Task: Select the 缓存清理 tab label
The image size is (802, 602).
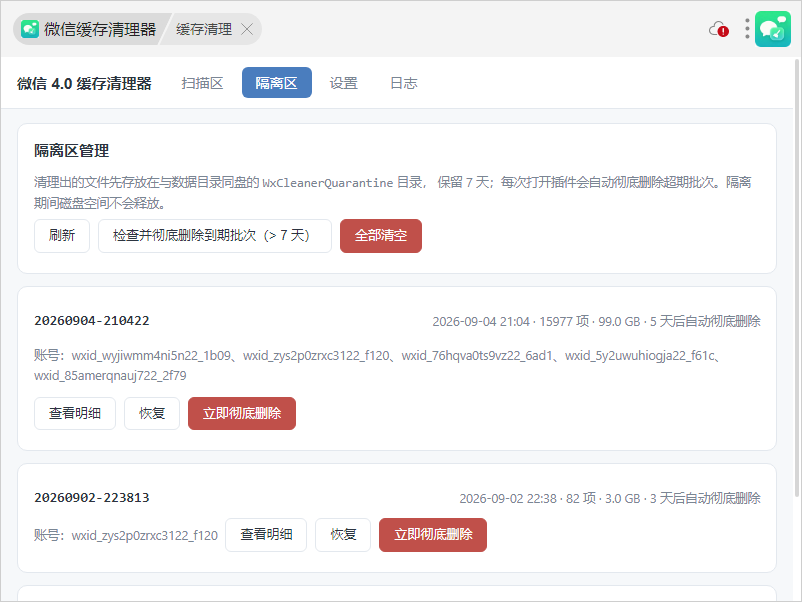Action: click(204, 29)
